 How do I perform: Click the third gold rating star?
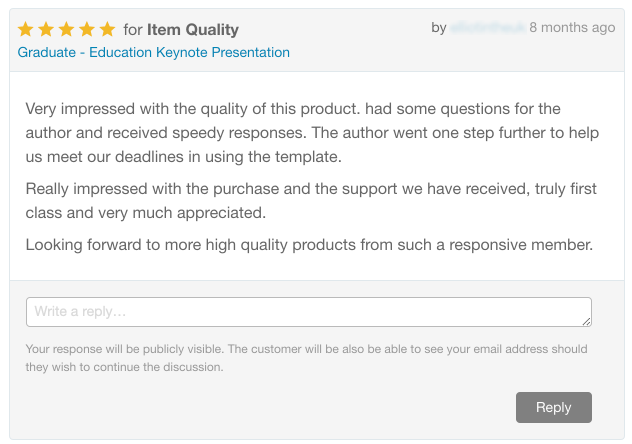[x=66, y=30]
